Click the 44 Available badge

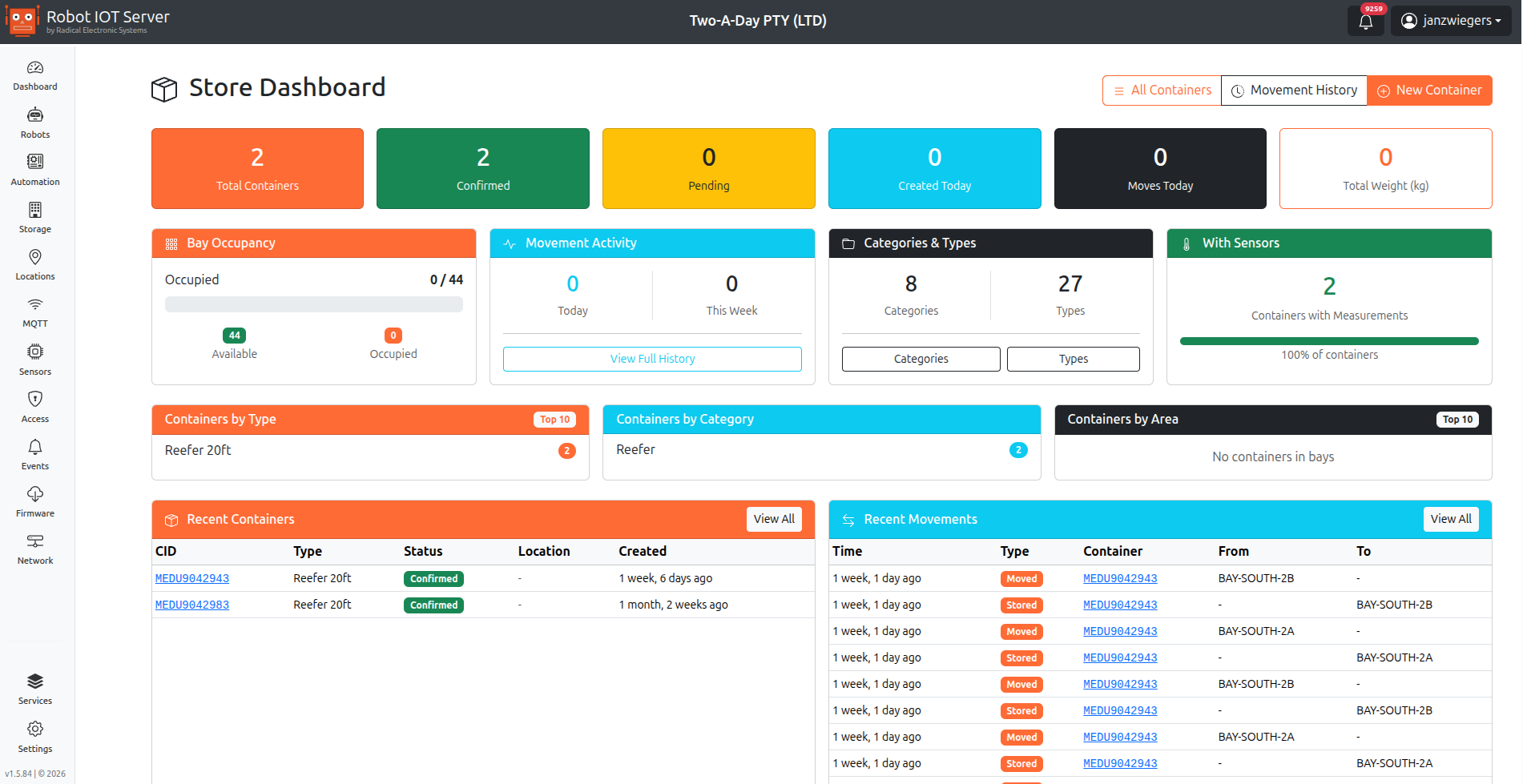point(234,336)
